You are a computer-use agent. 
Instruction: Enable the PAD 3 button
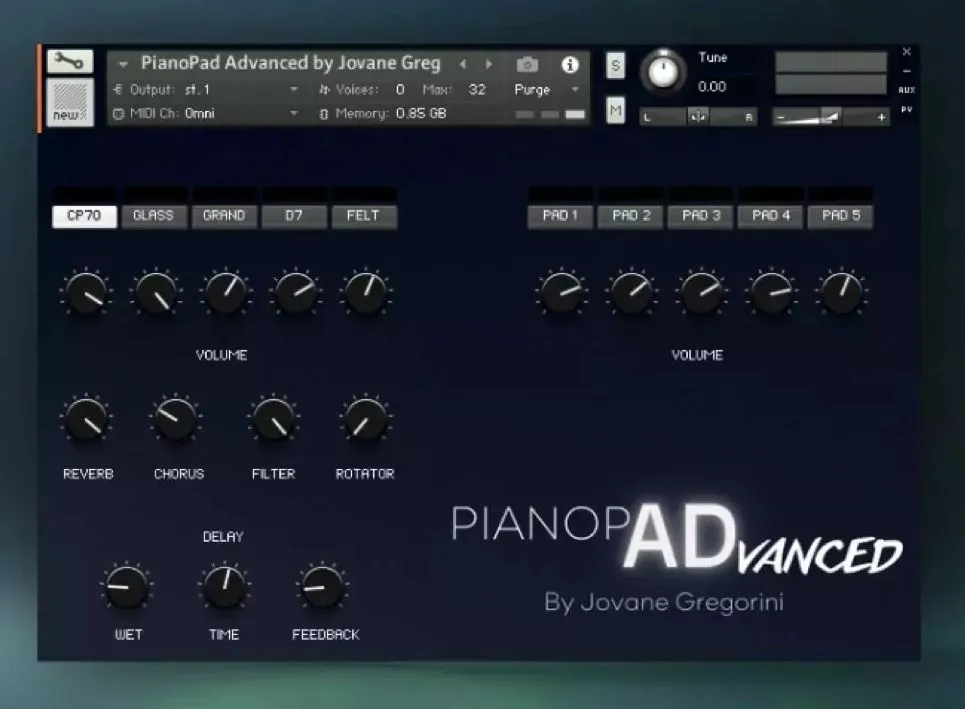pyautogui.click(x=701, y=216)
